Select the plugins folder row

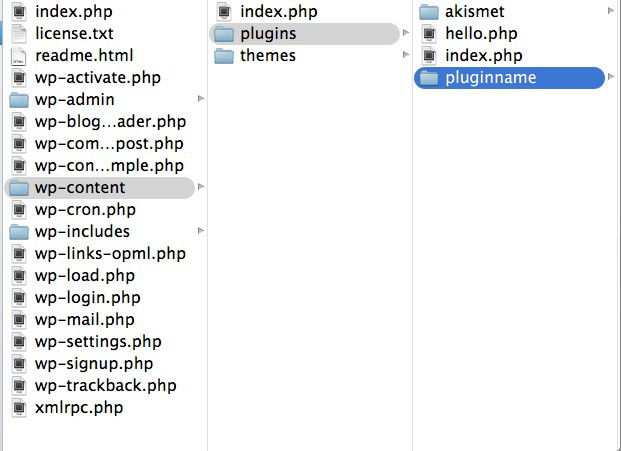305,34
